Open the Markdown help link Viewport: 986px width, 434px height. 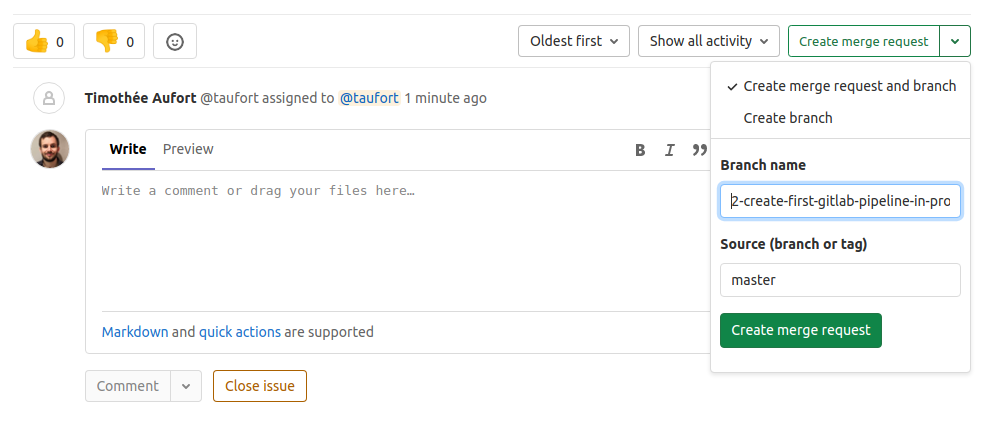coord(135,331)
